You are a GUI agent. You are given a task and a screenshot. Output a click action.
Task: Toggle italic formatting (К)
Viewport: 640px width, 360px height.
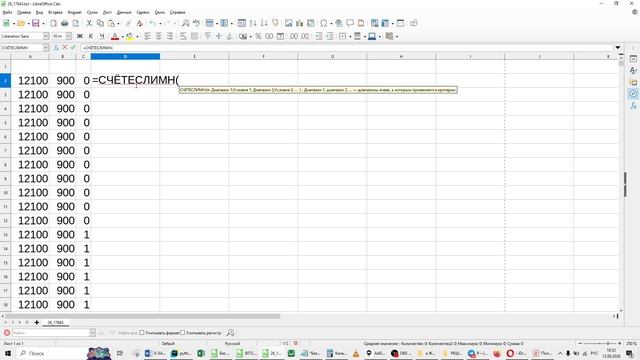pyautogui.click(x=91, y=36)
